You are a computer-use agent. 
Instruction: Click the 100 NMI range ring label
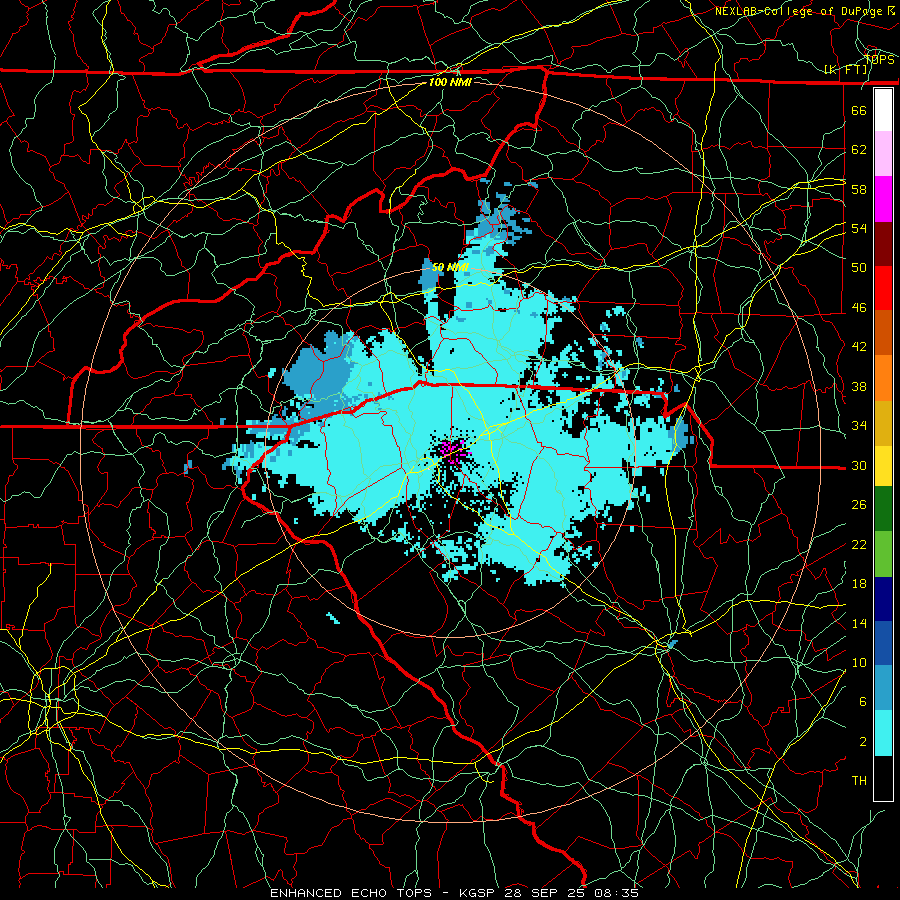click(450, 82)
